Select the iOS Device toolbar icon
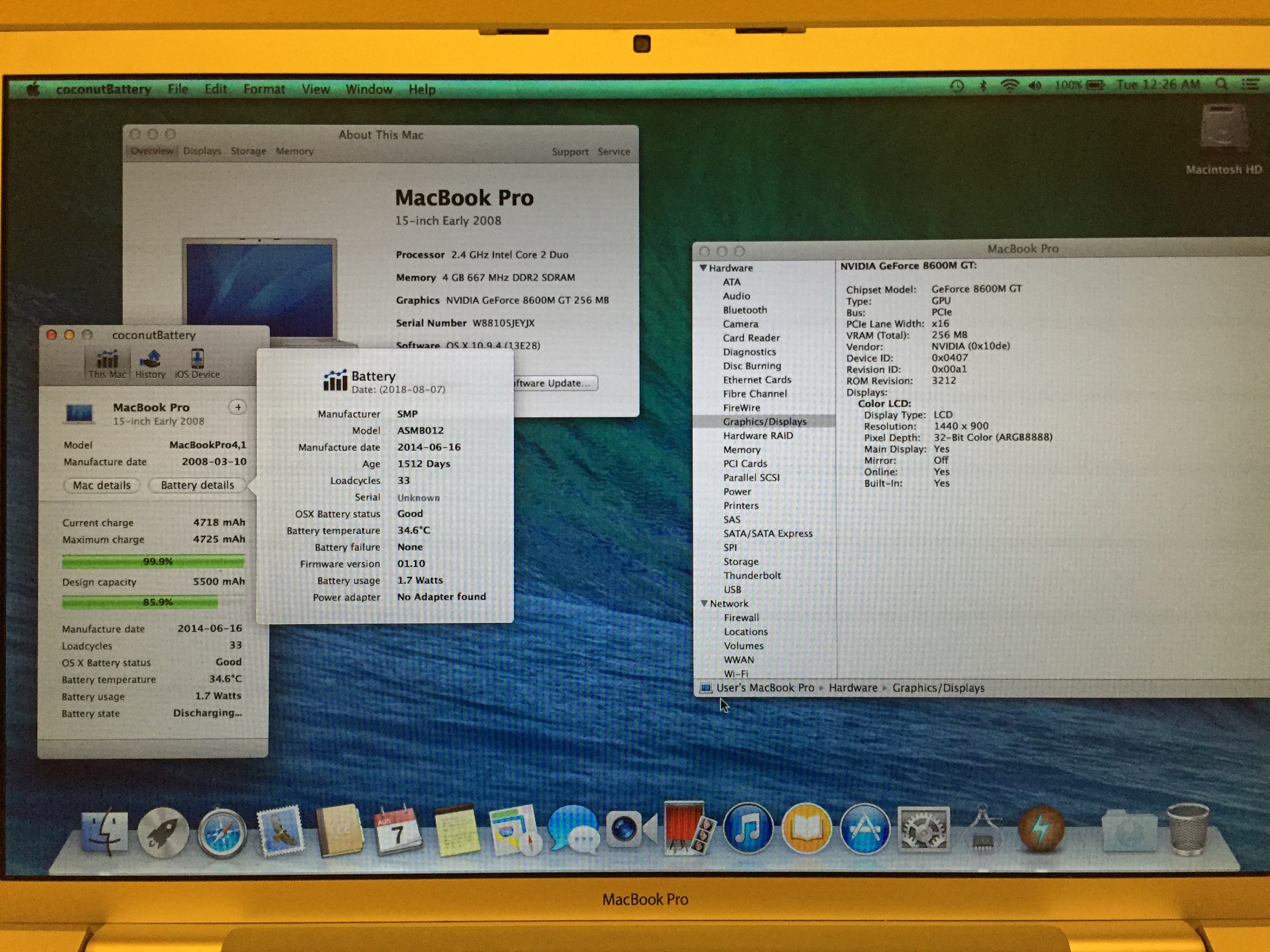This screenshot has height=952, width=1270. point(197,364)
